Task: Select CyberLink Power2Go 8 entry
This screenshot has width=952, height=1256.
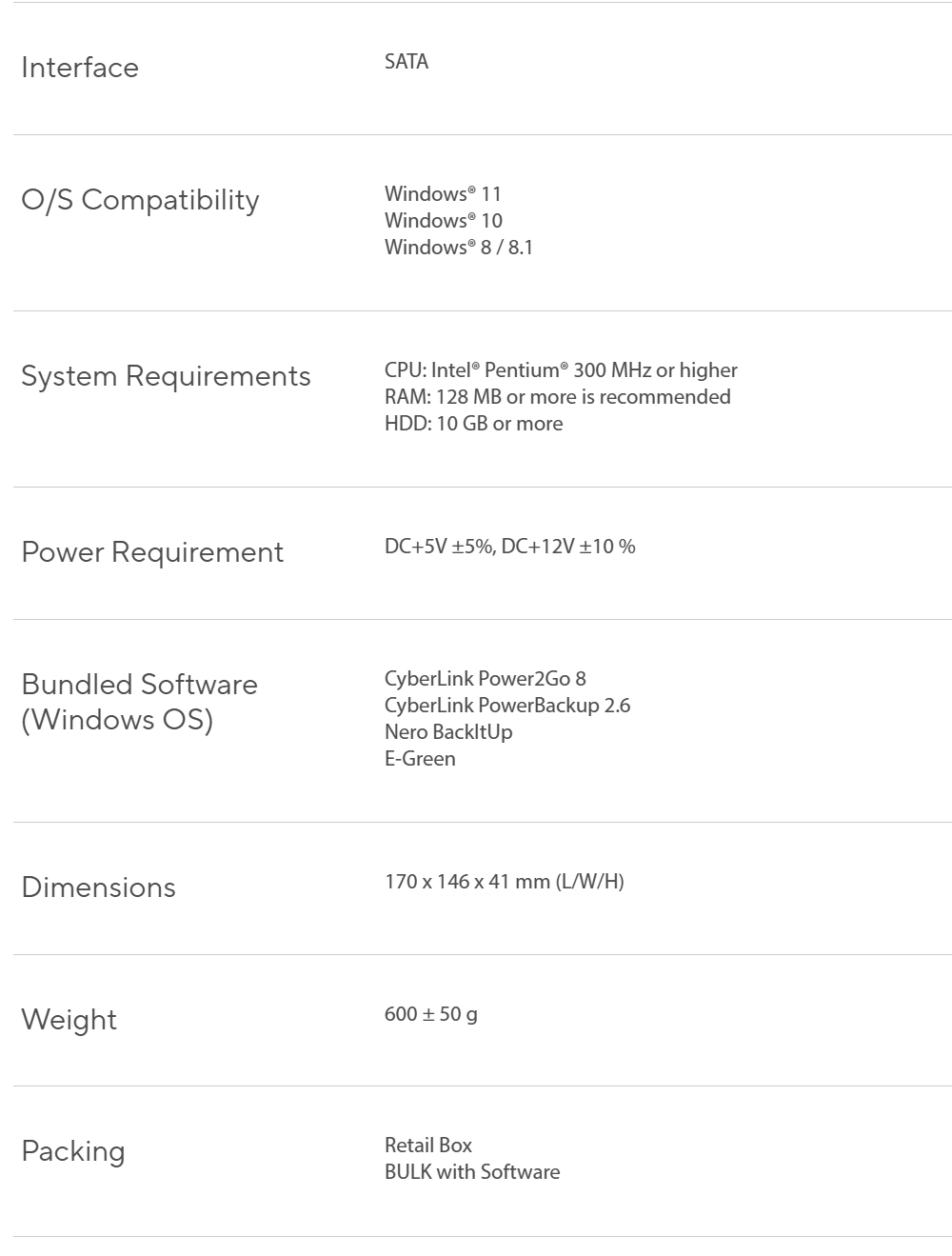Action: tap(486, 678)
